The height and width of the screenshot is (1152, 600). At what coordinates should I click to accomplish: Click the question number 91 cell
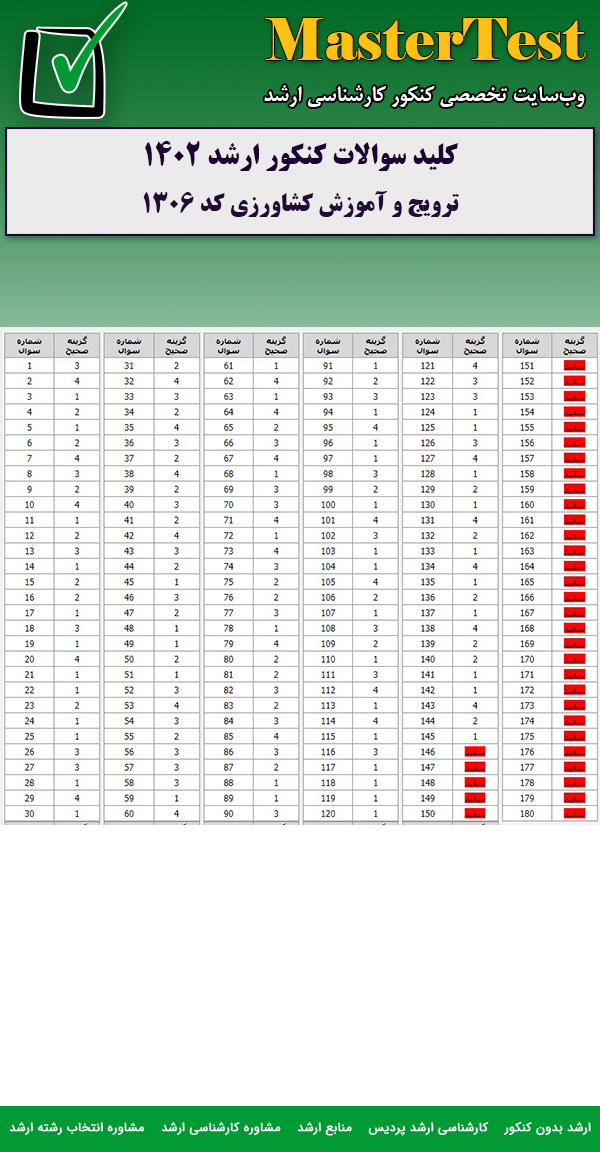click(326, 366)
